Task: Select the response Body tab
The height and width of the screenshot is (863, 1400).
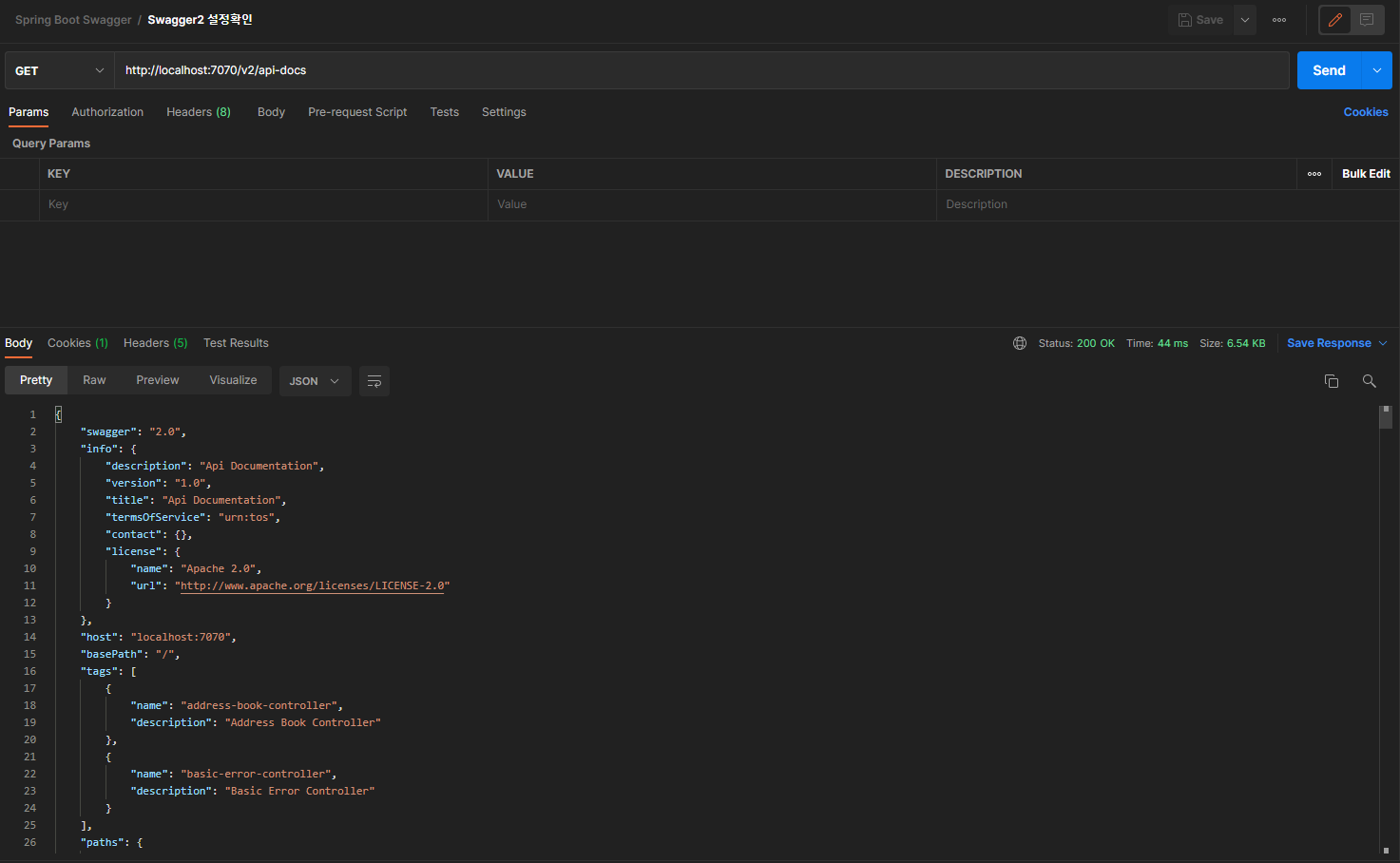Action: pos(18,343)
